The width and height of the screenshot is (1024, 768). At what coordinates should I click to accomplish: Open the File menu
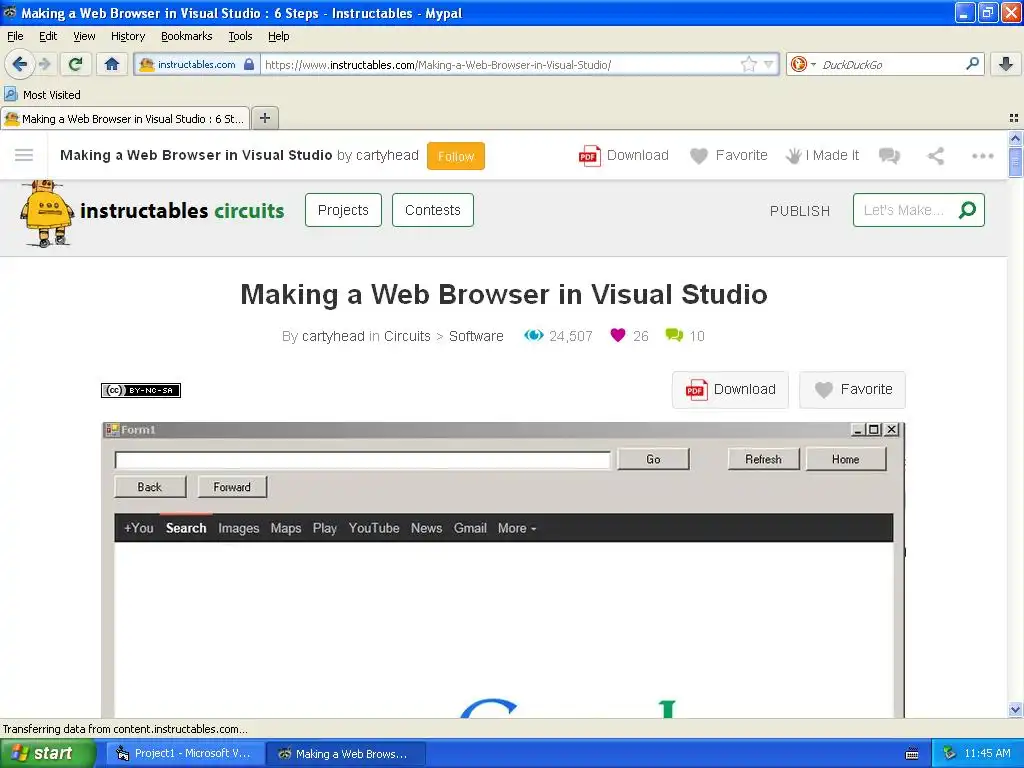pyautogui.click(x=15, y=36)
